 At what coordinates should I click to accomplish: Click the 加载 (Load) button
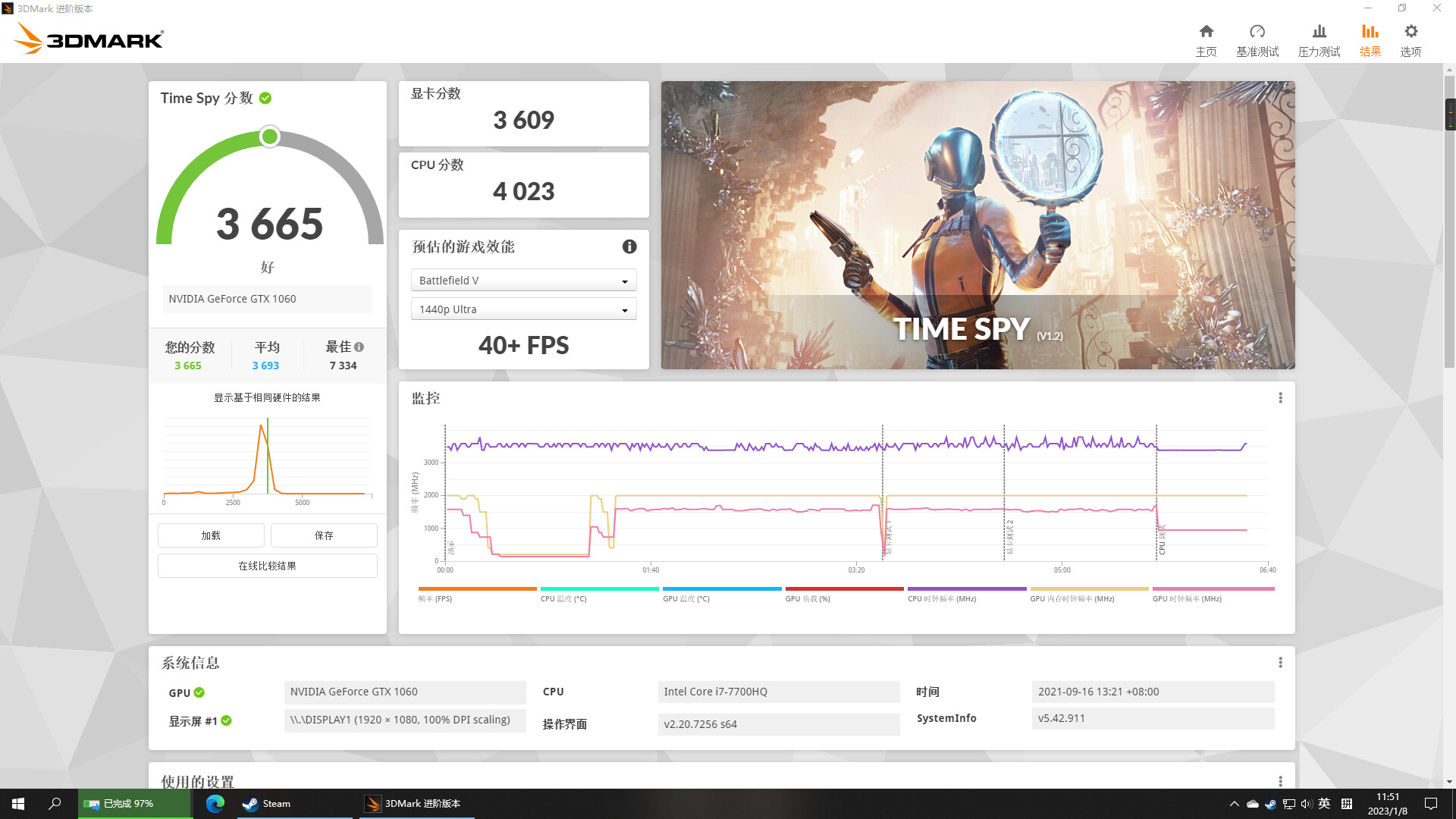[211, 535]
